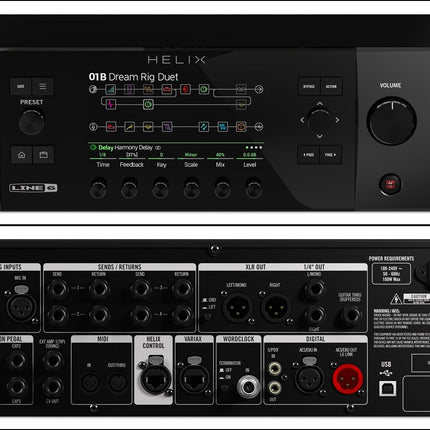Select the path 1 input guitar icon
This screenshot has width=430, height=430.
point(93,89)
